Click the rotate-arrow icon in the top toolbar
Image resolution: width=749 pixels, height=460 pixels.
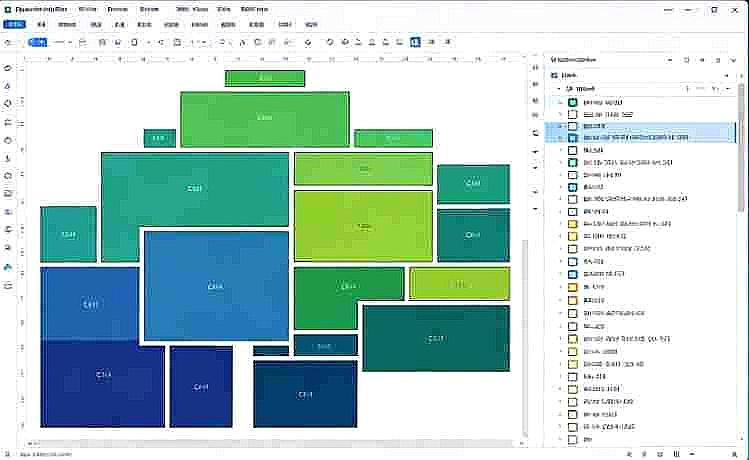(x=329, y=42)
